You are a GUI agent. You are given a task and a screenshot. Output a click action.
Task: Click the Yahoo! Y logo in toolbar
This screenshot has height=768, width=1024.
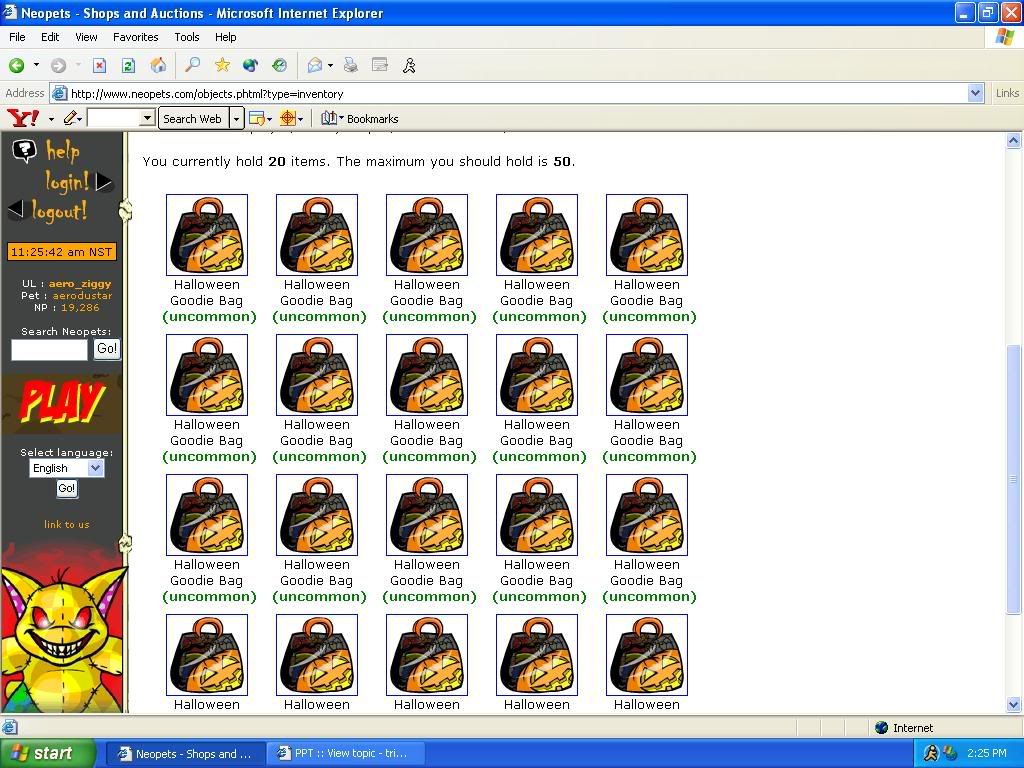[24, 118]
